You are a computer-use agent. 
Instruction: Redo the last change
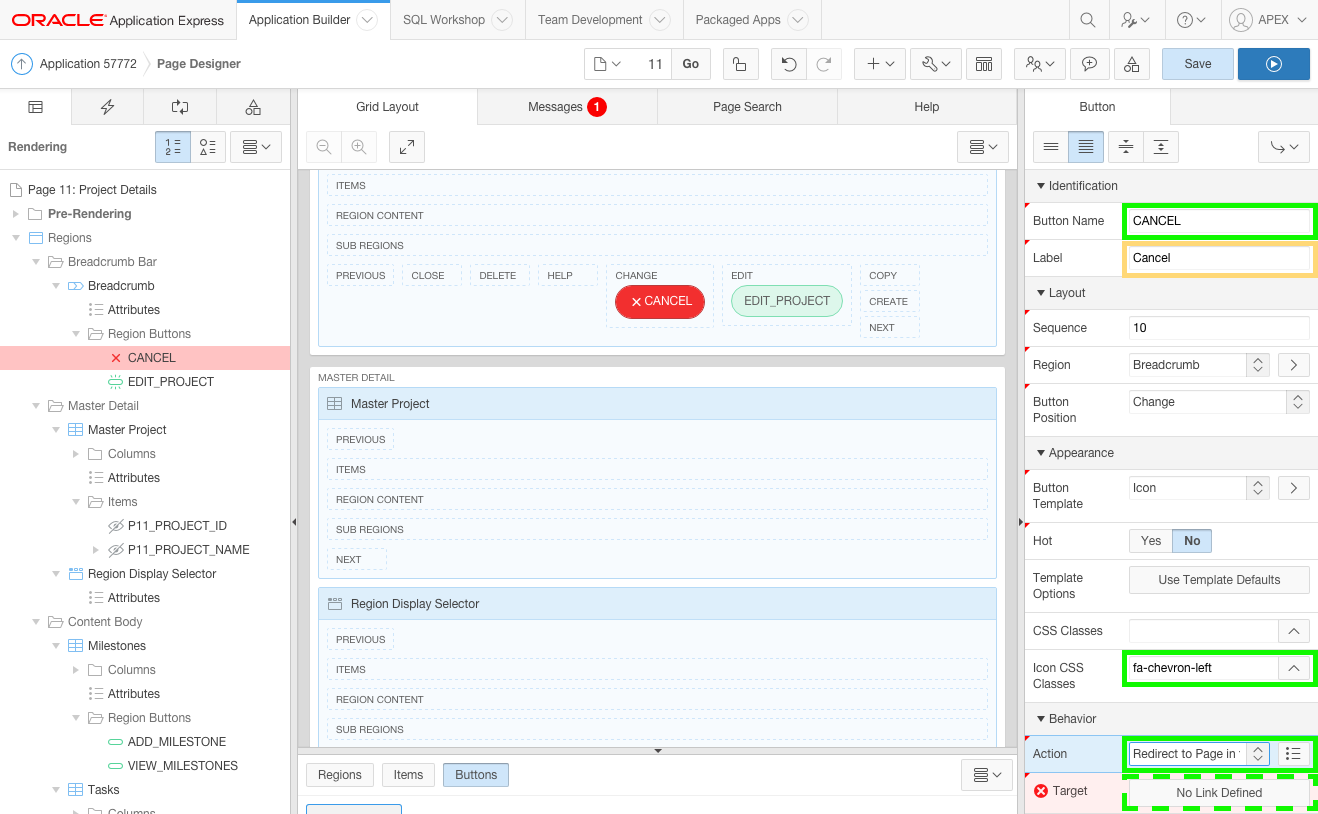click(823, 64)
